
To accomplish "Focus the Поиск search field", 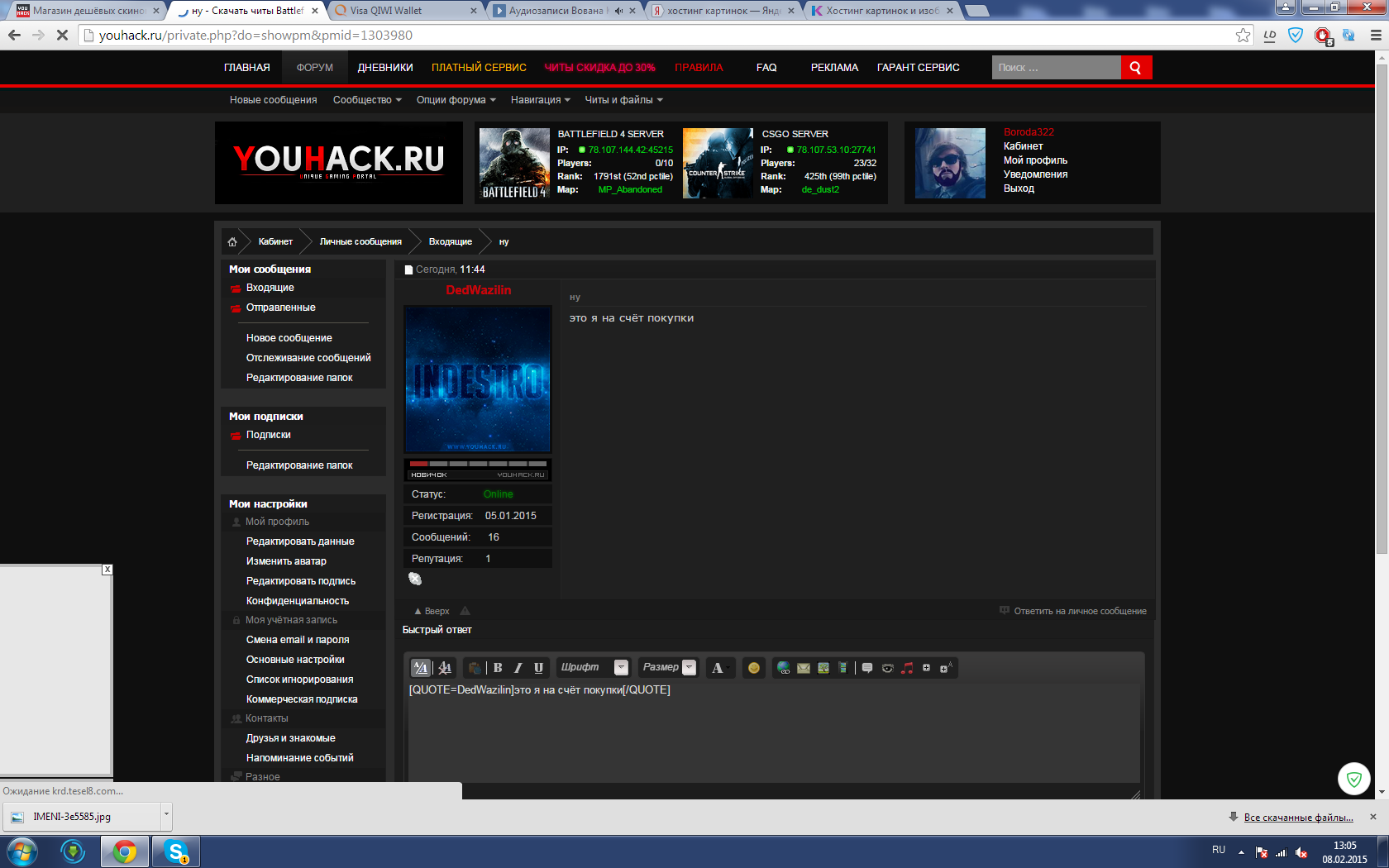I will 1056,68.
